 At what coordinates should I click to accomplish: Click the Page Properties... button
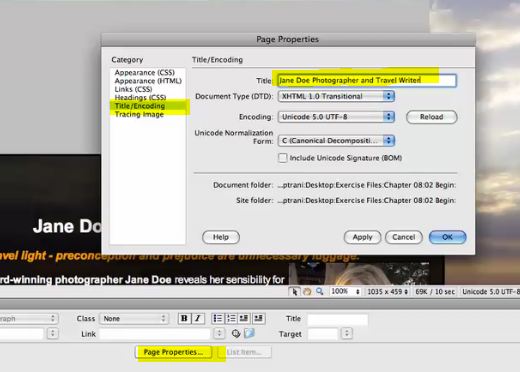[x=173, y=352]
